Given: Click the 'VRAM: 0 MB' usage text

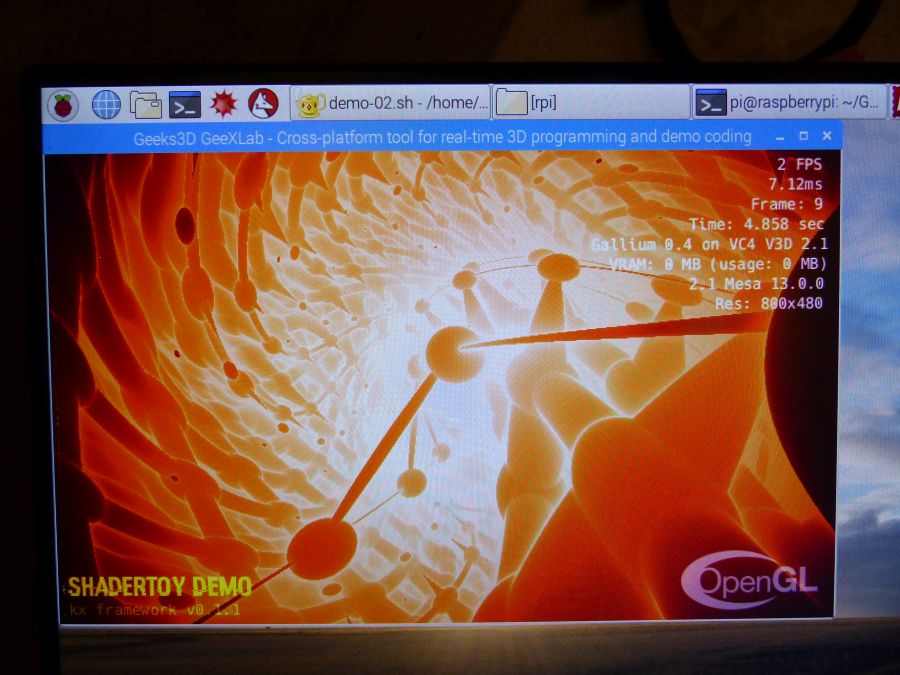Looking at the screenshot, I should (x=717, y=264).
